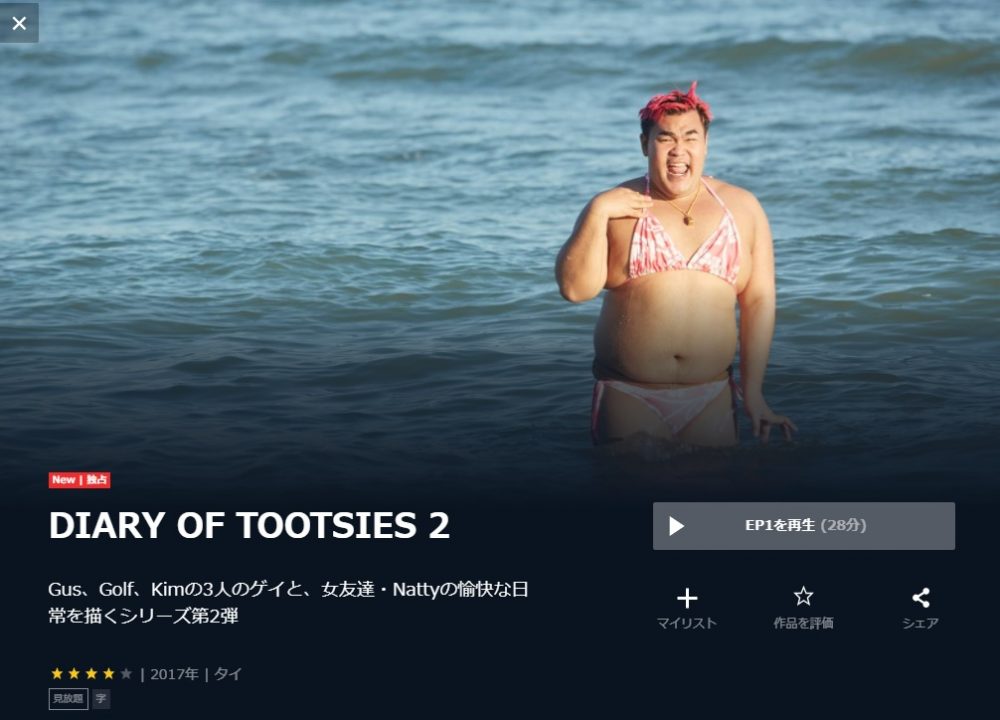This screenshot has height=720, width=1000.
Task: Select the シェア label
Action: pyautogui.click(x=921, y=623)
